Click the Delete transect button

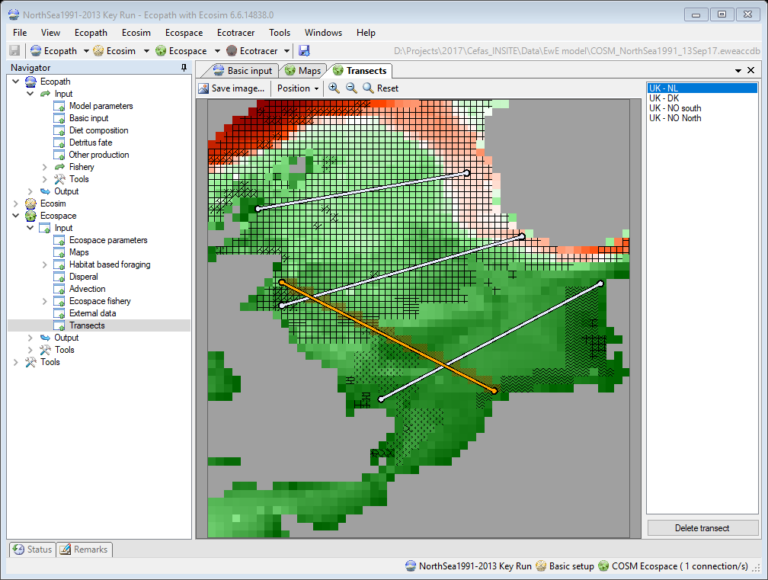pos(701,528)
